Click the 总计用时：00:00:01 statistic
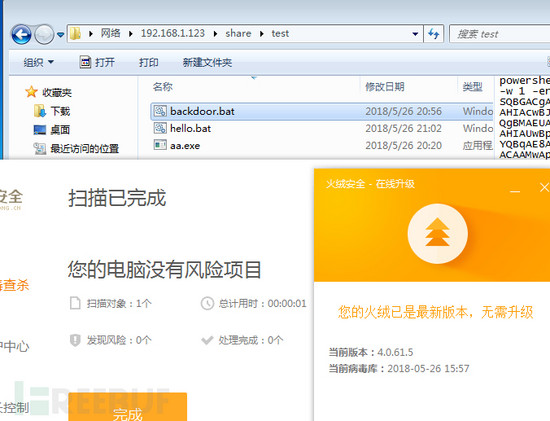 (254, 303)
